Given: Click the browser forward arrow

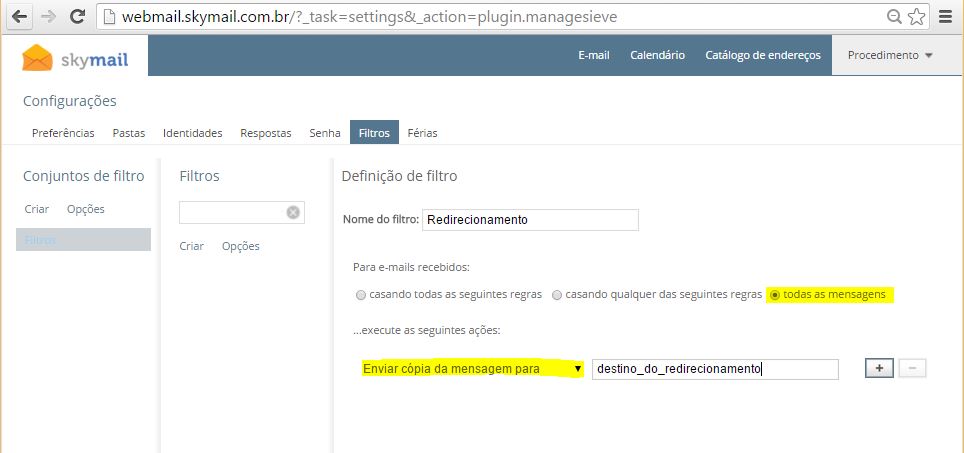Looking at the screenshot, I should 47,17.
